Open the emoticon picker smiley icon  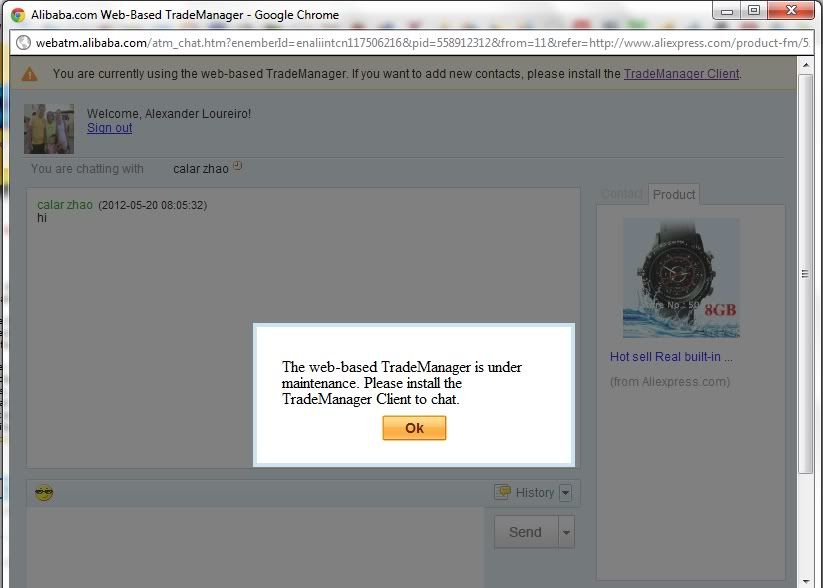click(x=44, y=492)
